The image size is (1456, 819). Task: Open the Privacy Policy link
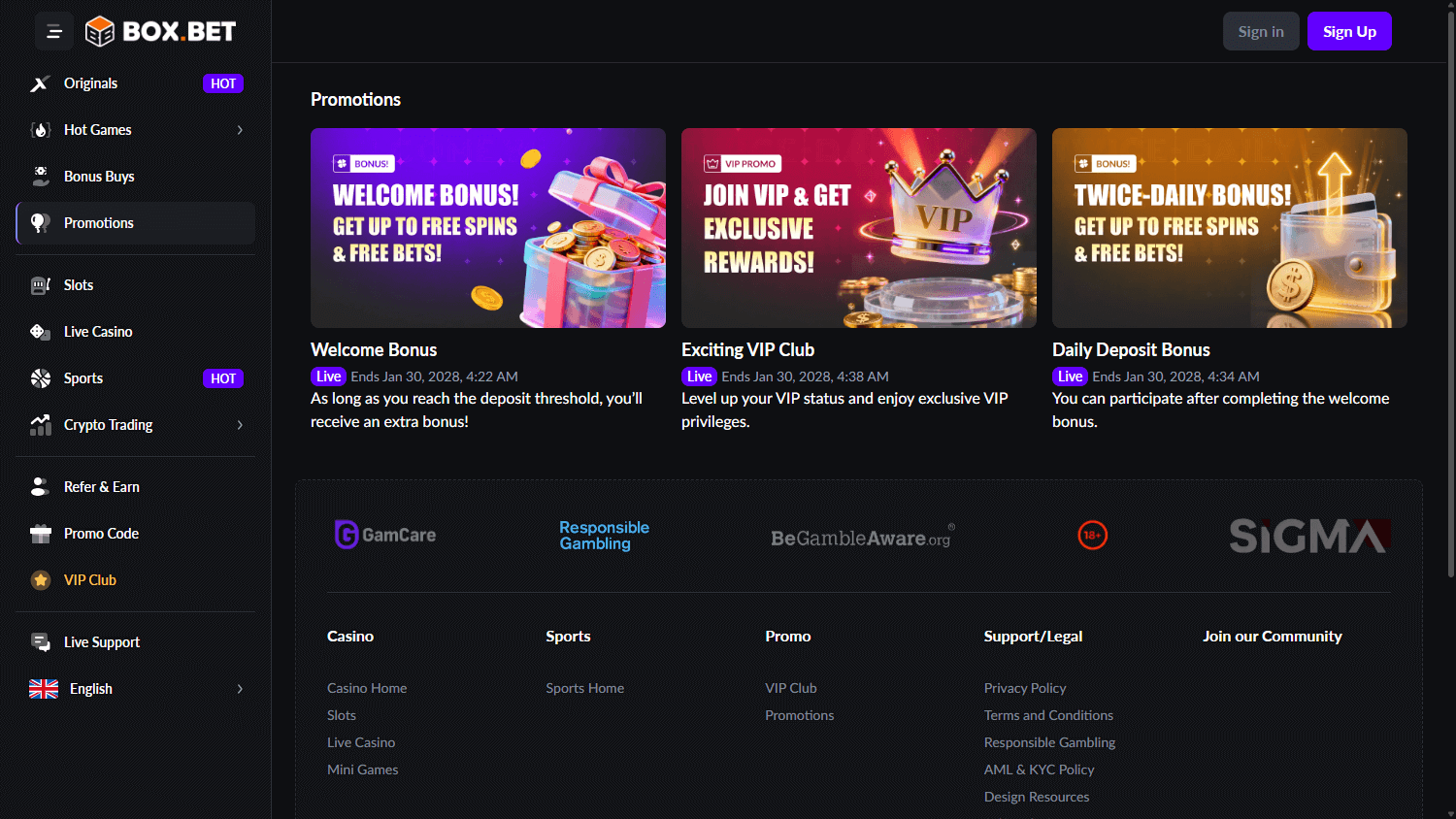click(1024, 687)
